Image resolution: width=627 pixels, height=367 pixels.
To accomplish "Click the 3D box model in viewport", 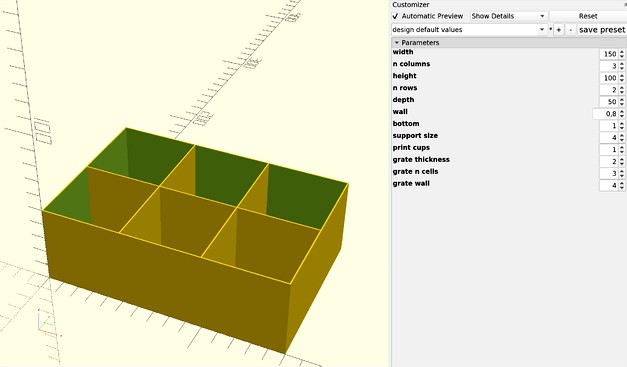I will pos(195,240).
